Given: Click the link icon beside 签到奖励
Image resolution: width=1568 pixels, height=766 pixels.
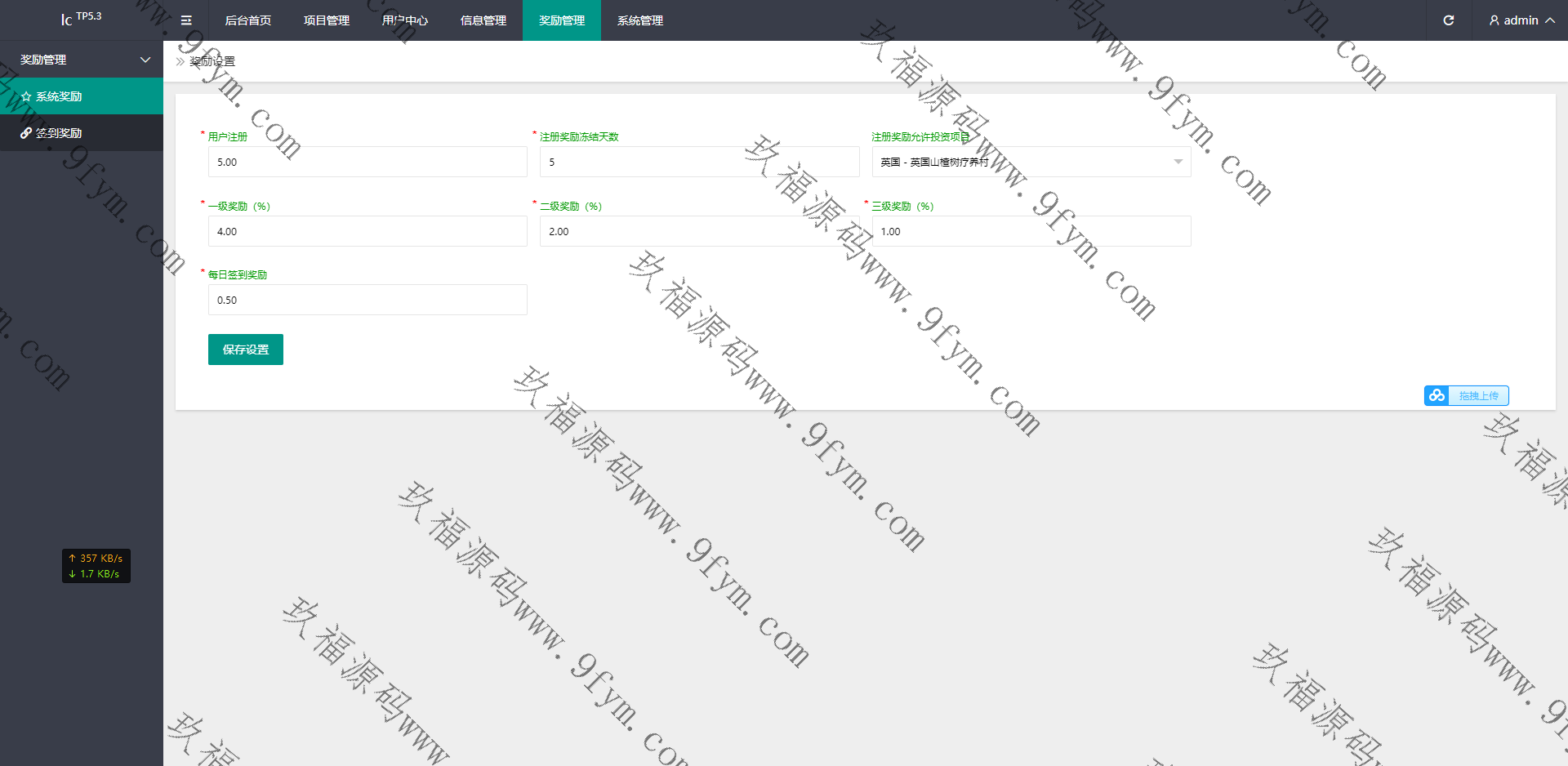Looking at the screenshot, I should click(26, 133).
